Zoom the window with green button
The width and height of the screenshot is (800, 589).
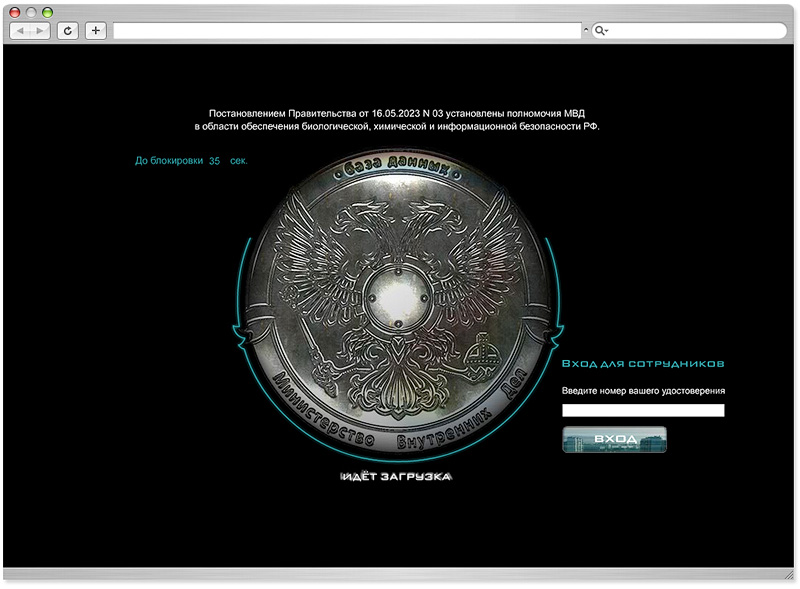pos(47,12)
